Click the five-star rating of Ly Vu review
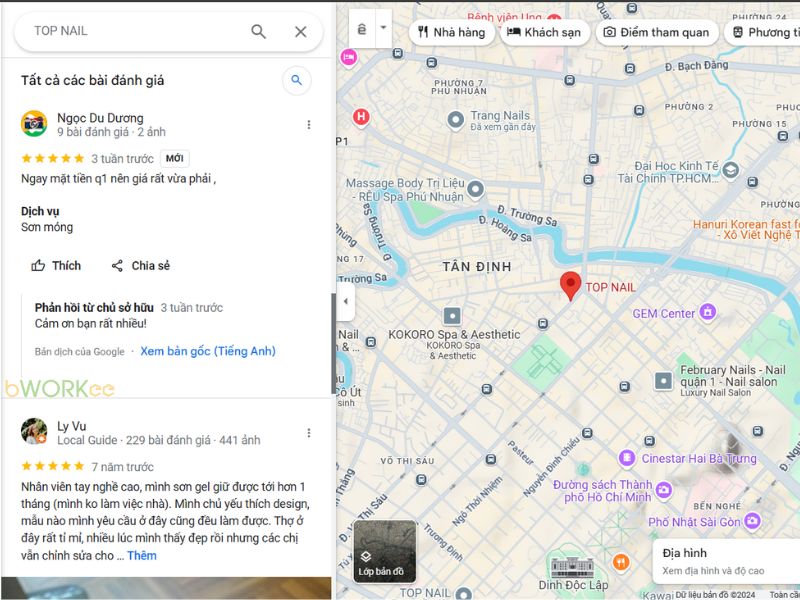This screenshot has height=600, width=800. [53, 466]
